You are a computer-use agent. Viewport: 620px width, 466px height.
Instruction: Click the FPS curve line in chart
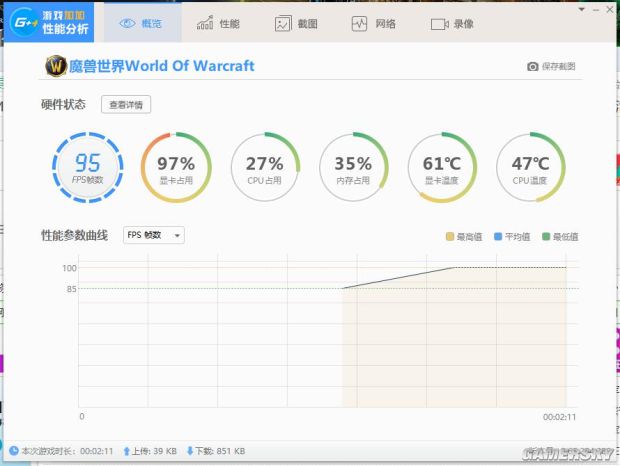pyautogui.click(x=400, y=277)
